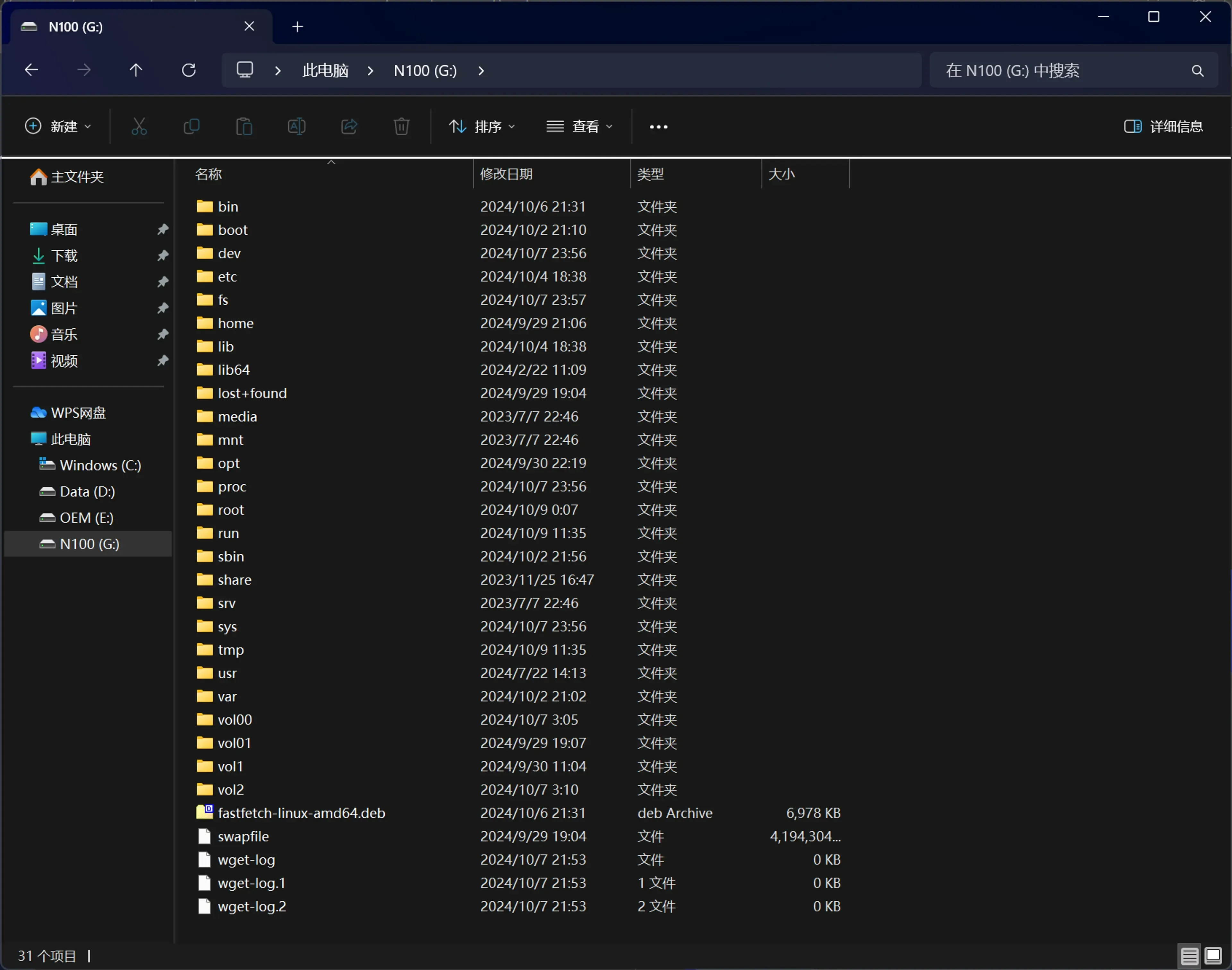The image size is (1232, 970).
Task: Open a new tab with the plus button
Action: [x=297, y=27]
